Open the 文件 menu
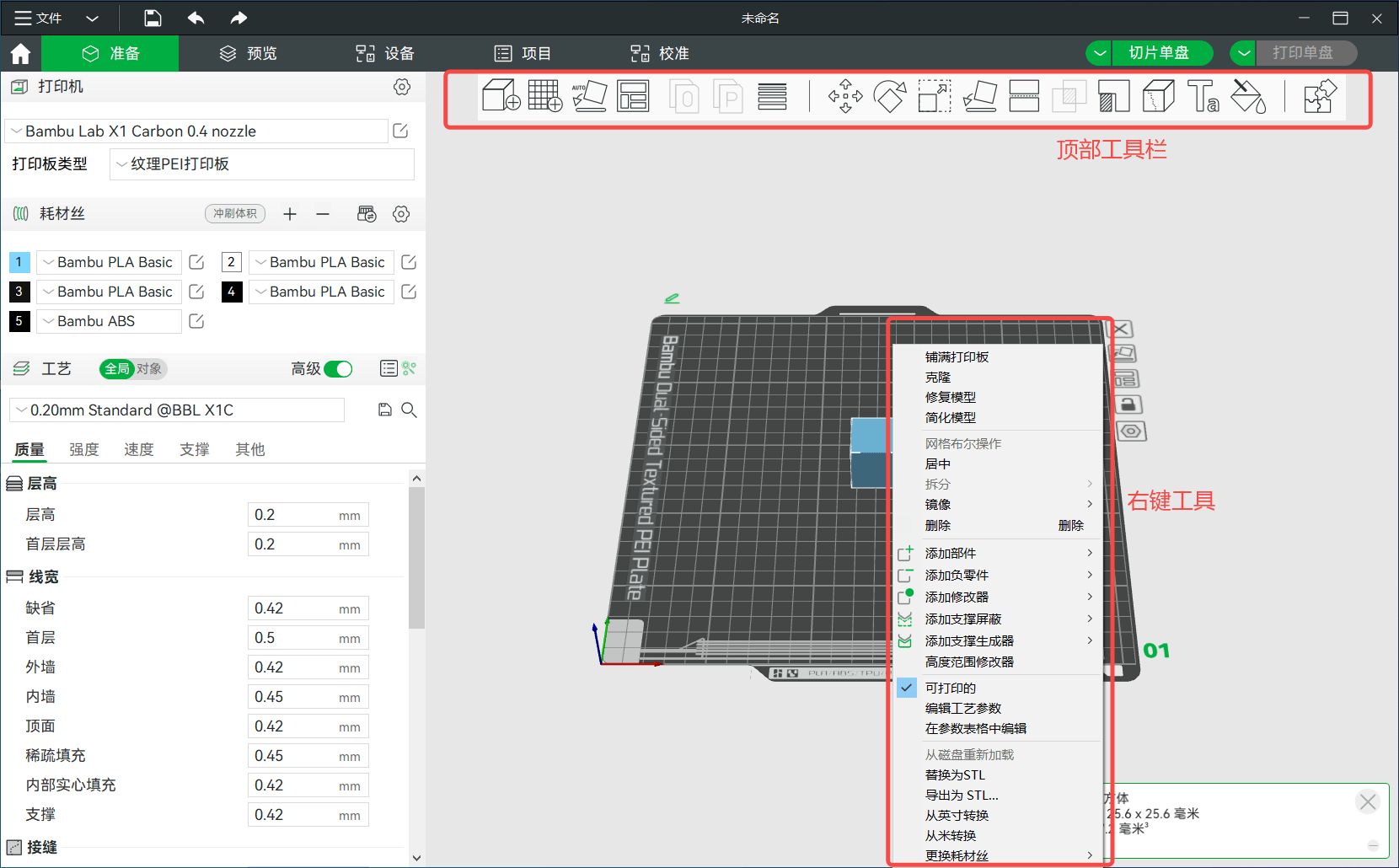This screenshot has width=1399, height=868. (x=39, y=18)
